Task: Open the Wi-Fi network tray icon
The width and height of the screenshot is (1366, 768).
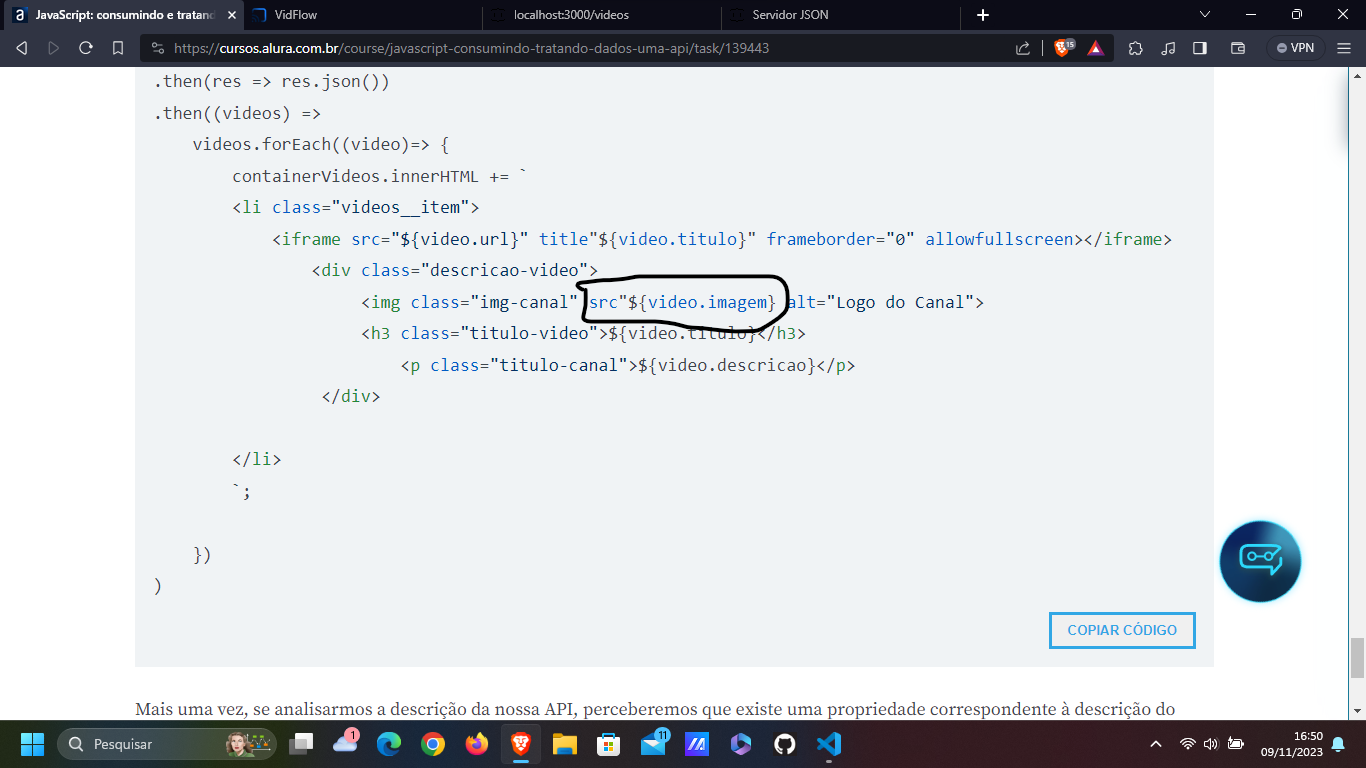Action: (x=1188, y=744)
